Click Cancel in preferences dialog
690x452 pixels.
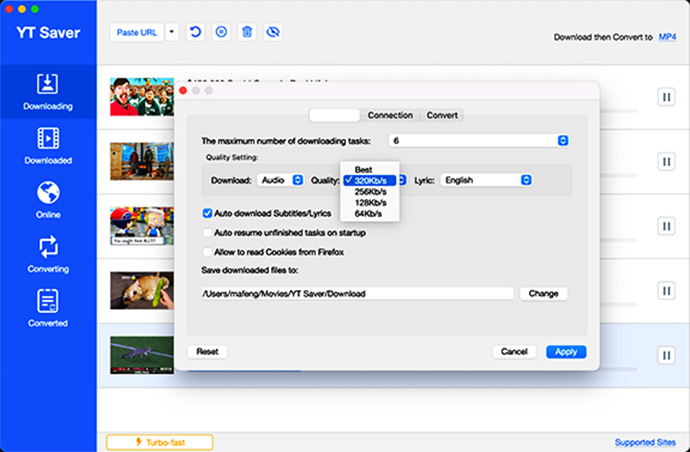pyautogui.click(x=514, y=352)
